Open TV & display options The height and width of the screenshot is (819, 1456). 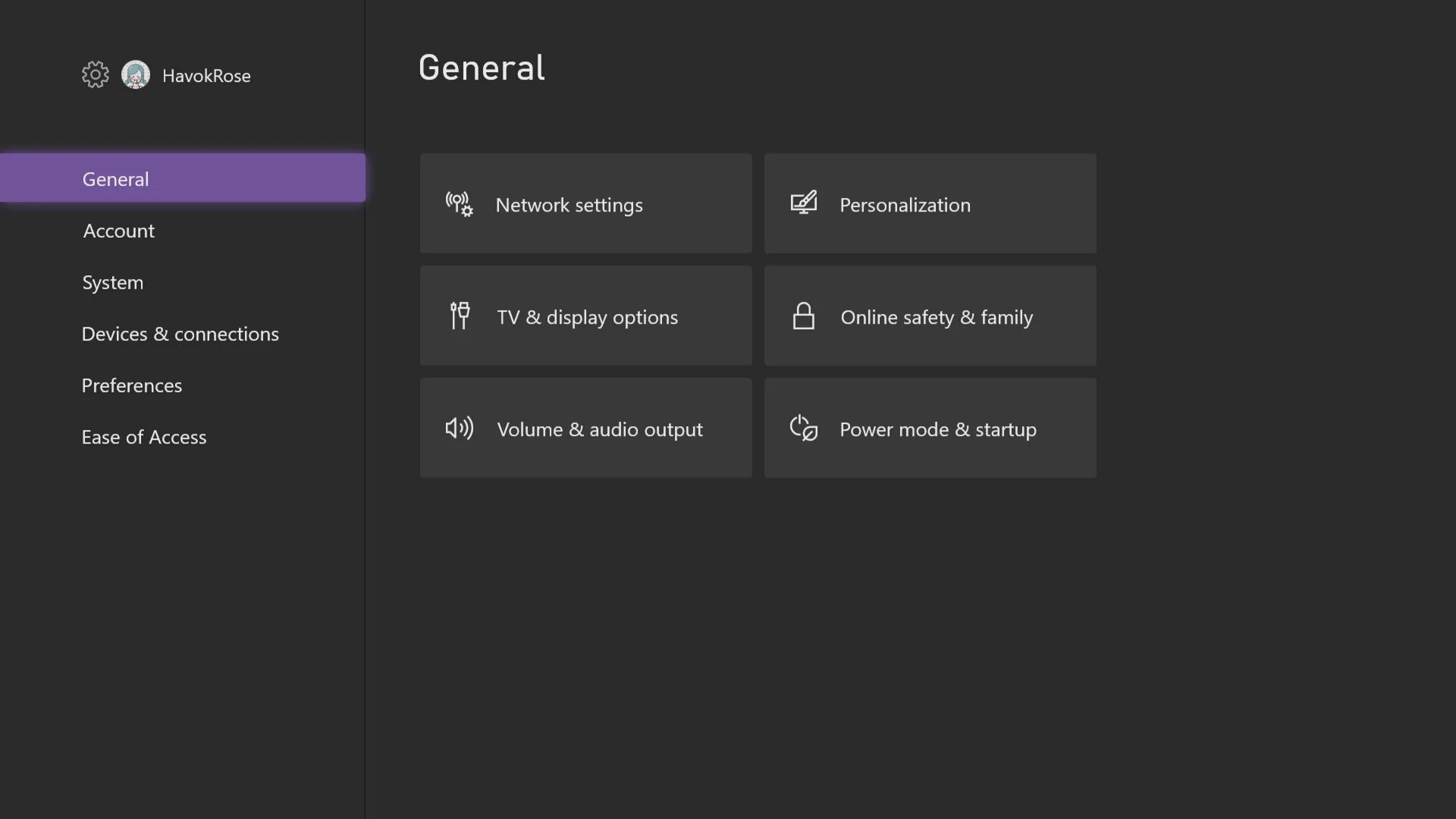coord(585,315)
